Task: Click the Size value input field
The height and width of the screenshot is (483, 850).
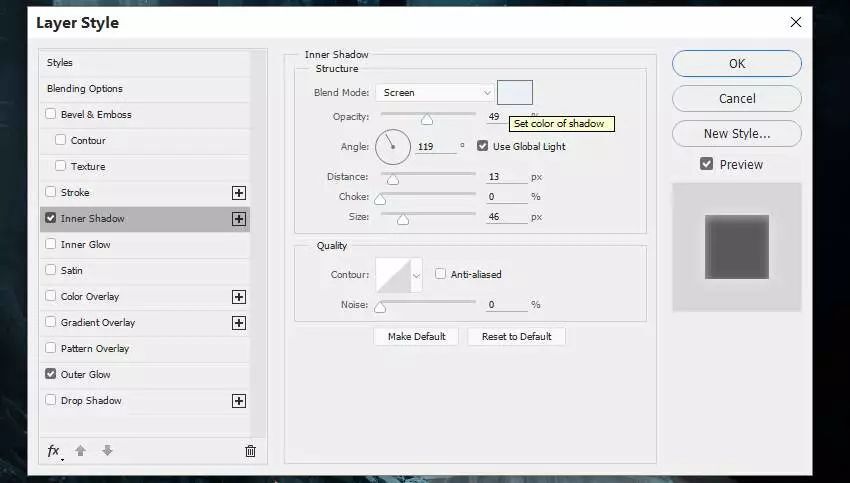Action: (506, 217)
